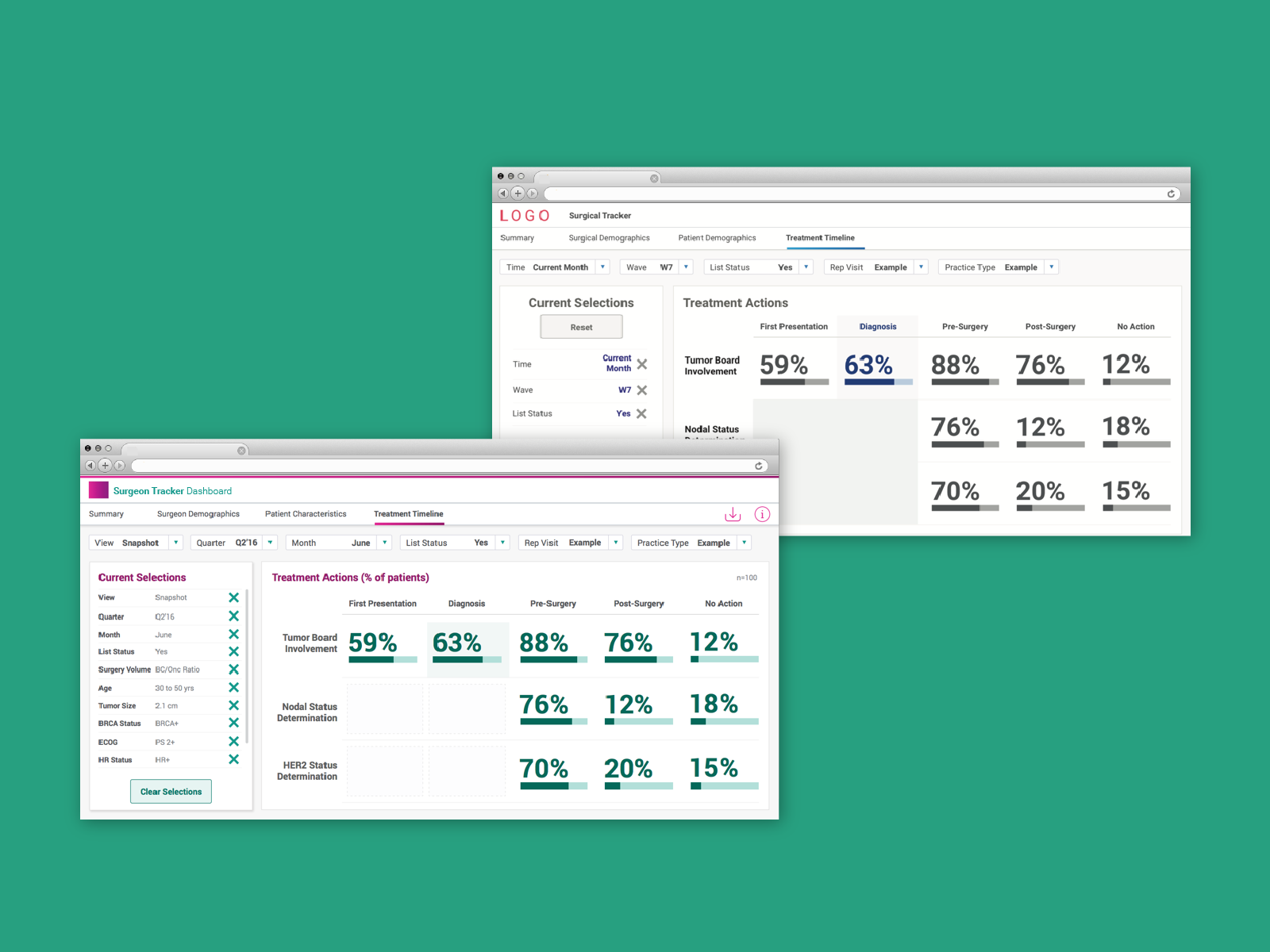This screenshot has height=952, width=1270.
Task: Click the 12% No Action bar in back window
Action: 1137,382
